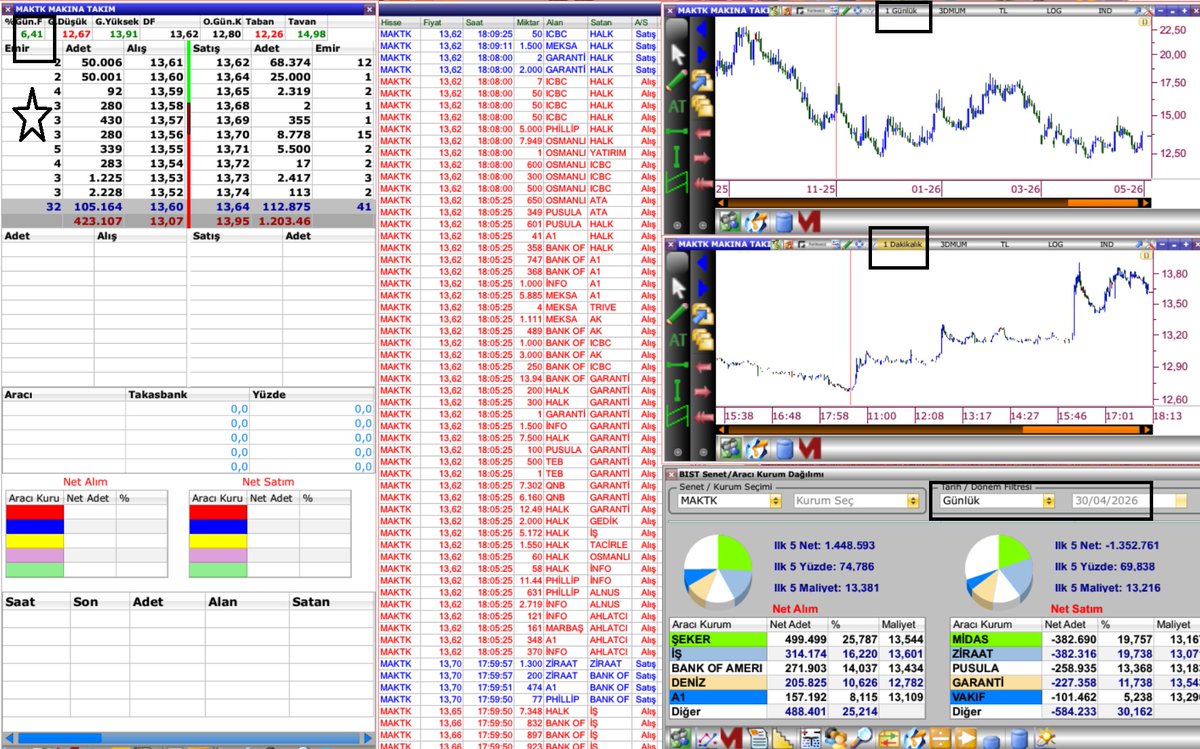The height and width of the screenshot is (749, 1200).
Task: Expand the Günlük period filter dropdown
Action: pos(1048,500)
